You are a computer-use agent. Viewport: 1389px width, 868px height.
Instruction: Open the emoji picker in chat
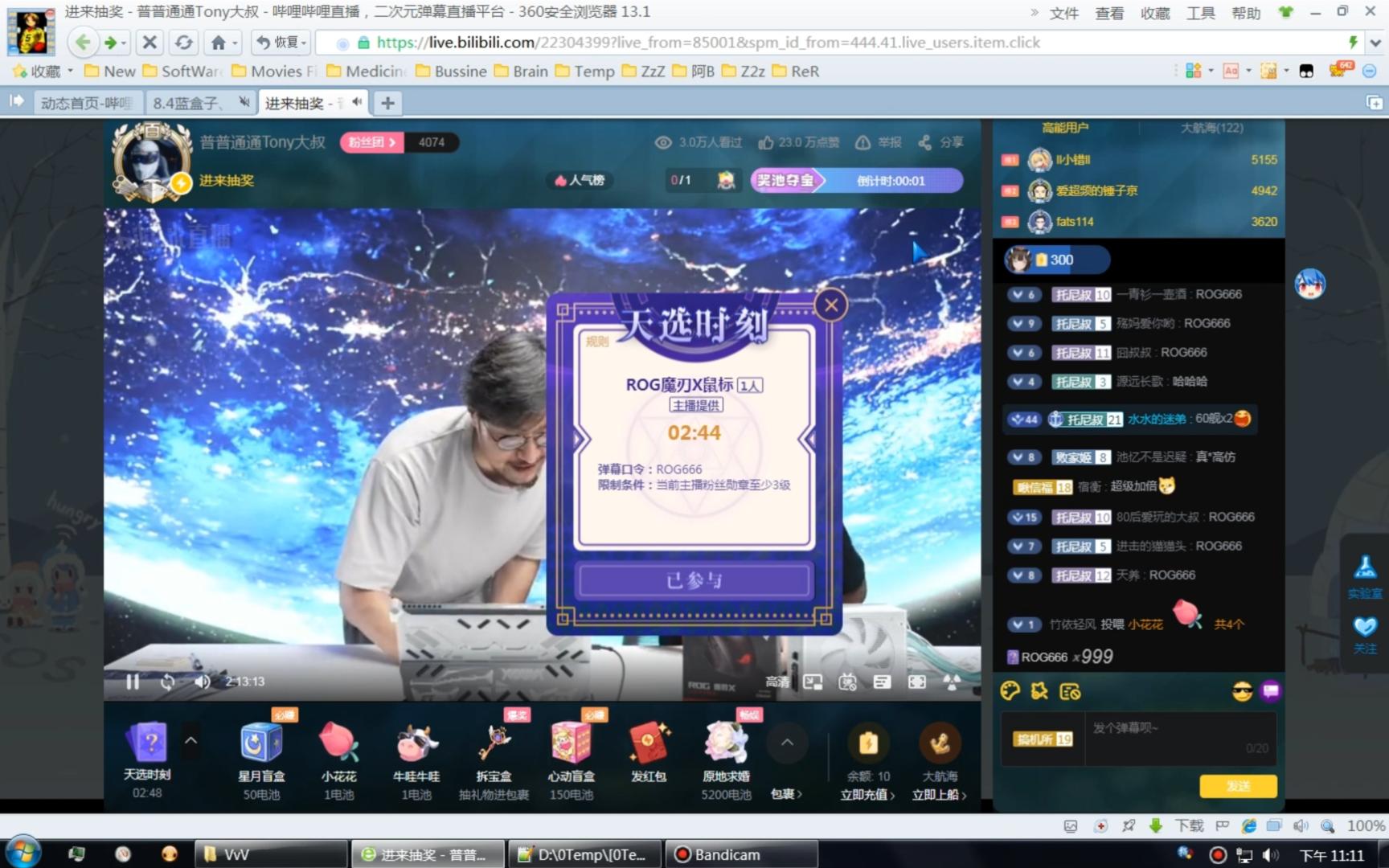[x=1242, y=691]
